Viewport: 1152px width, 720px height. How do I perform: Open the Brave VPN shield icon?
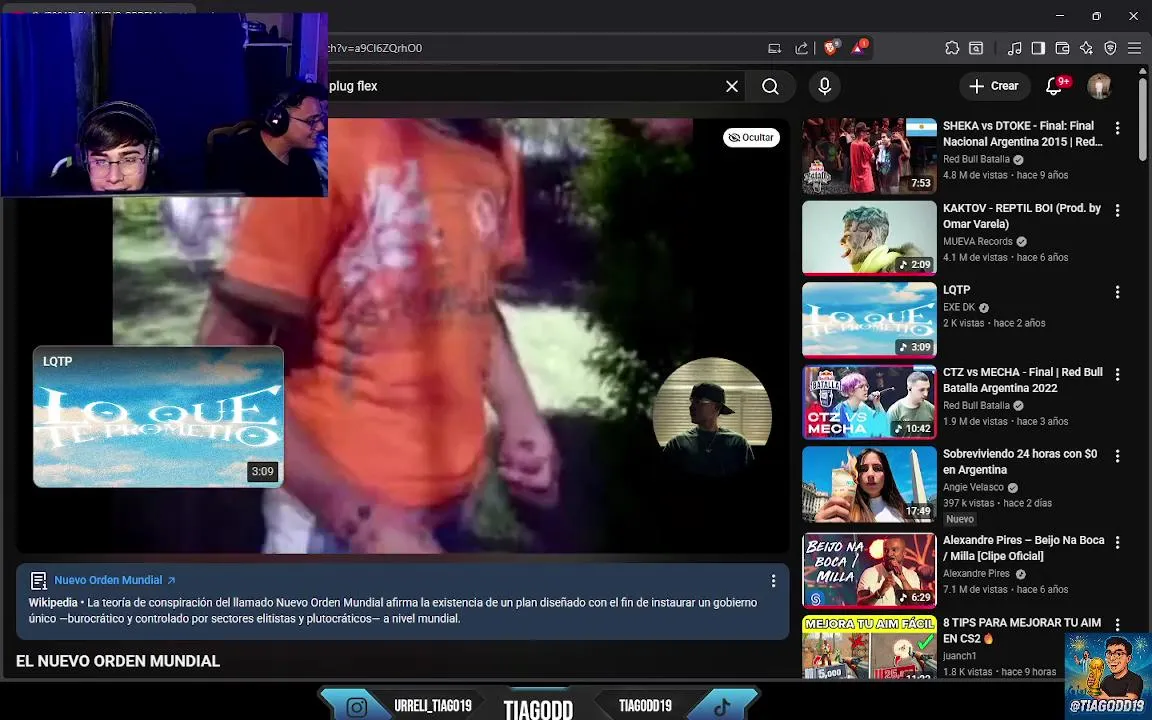1111,48
